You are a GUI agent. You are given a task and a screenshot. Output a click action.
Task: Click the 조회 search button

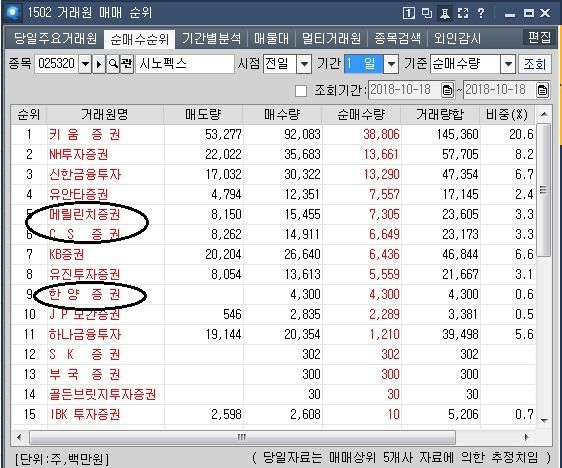tap(535, 64)
